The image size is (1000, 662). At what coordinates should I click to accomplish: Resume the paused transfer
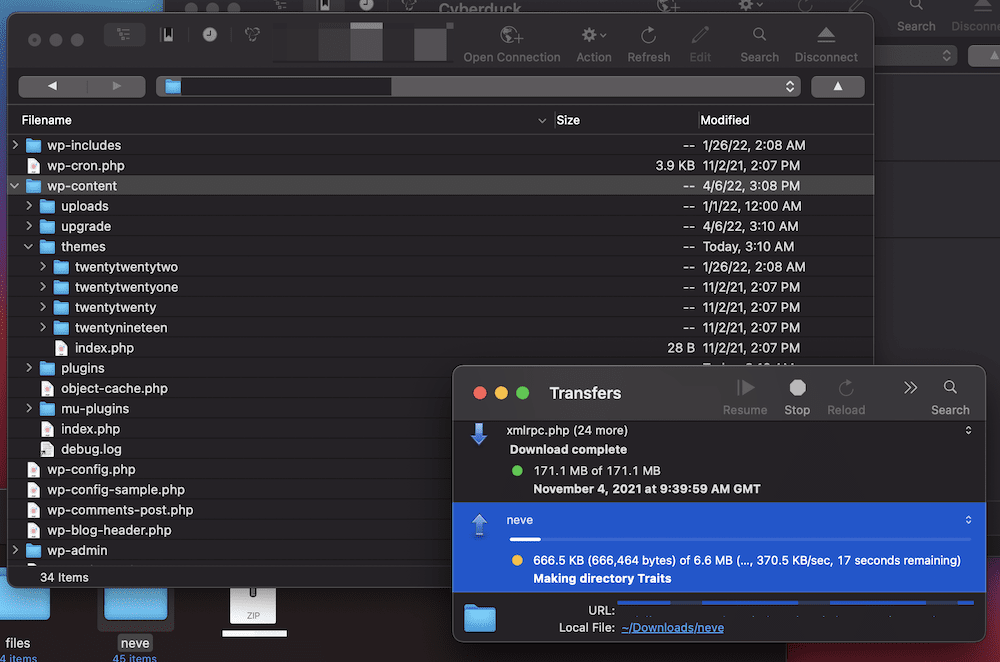click(745, 394)
